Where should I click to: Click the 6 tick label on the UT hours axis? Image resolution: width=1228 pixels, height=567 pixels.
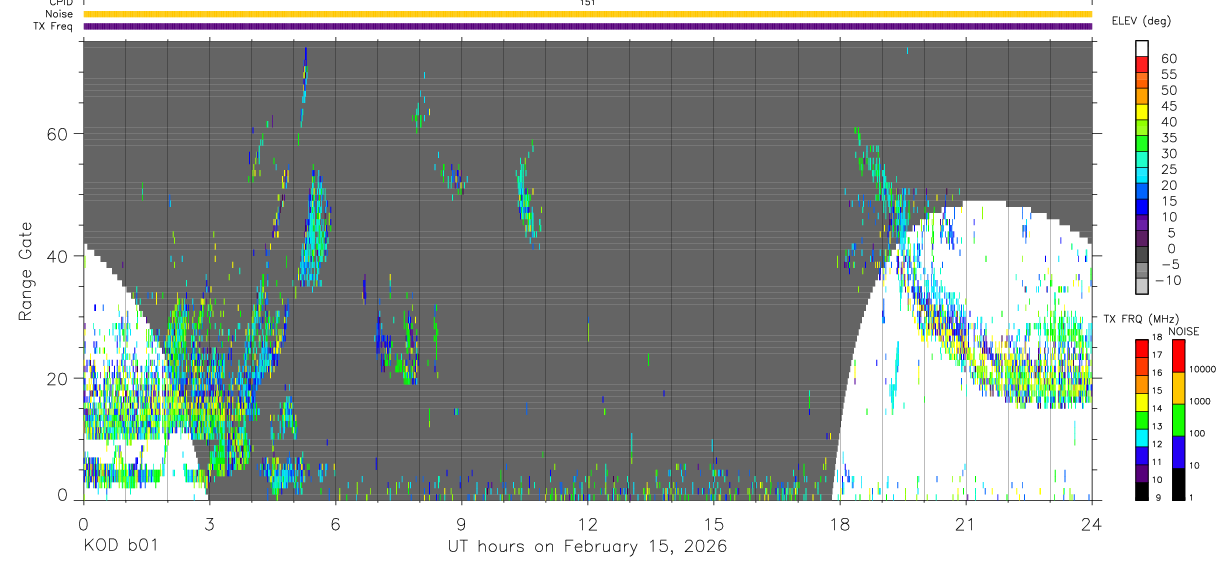pyautogui.click(x=336, y=523)
